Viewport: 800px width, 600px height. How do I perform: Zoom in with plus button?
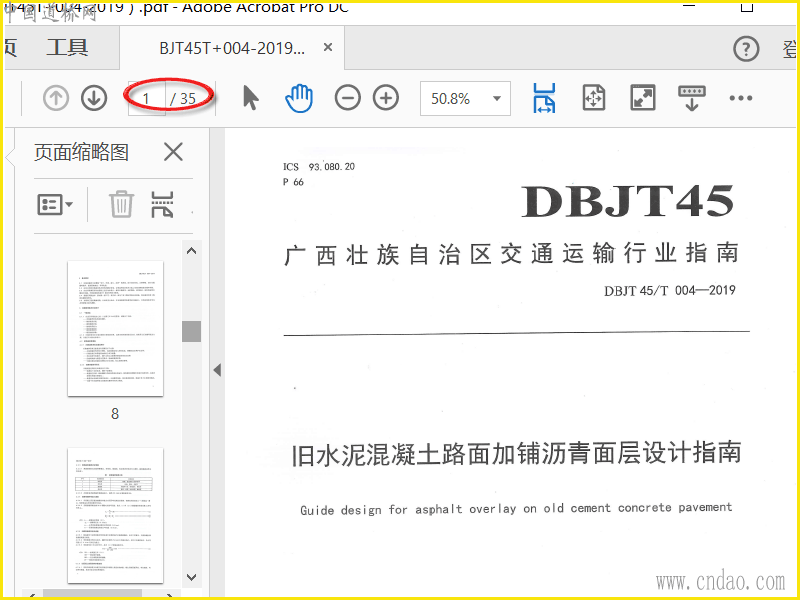point(386,98)
